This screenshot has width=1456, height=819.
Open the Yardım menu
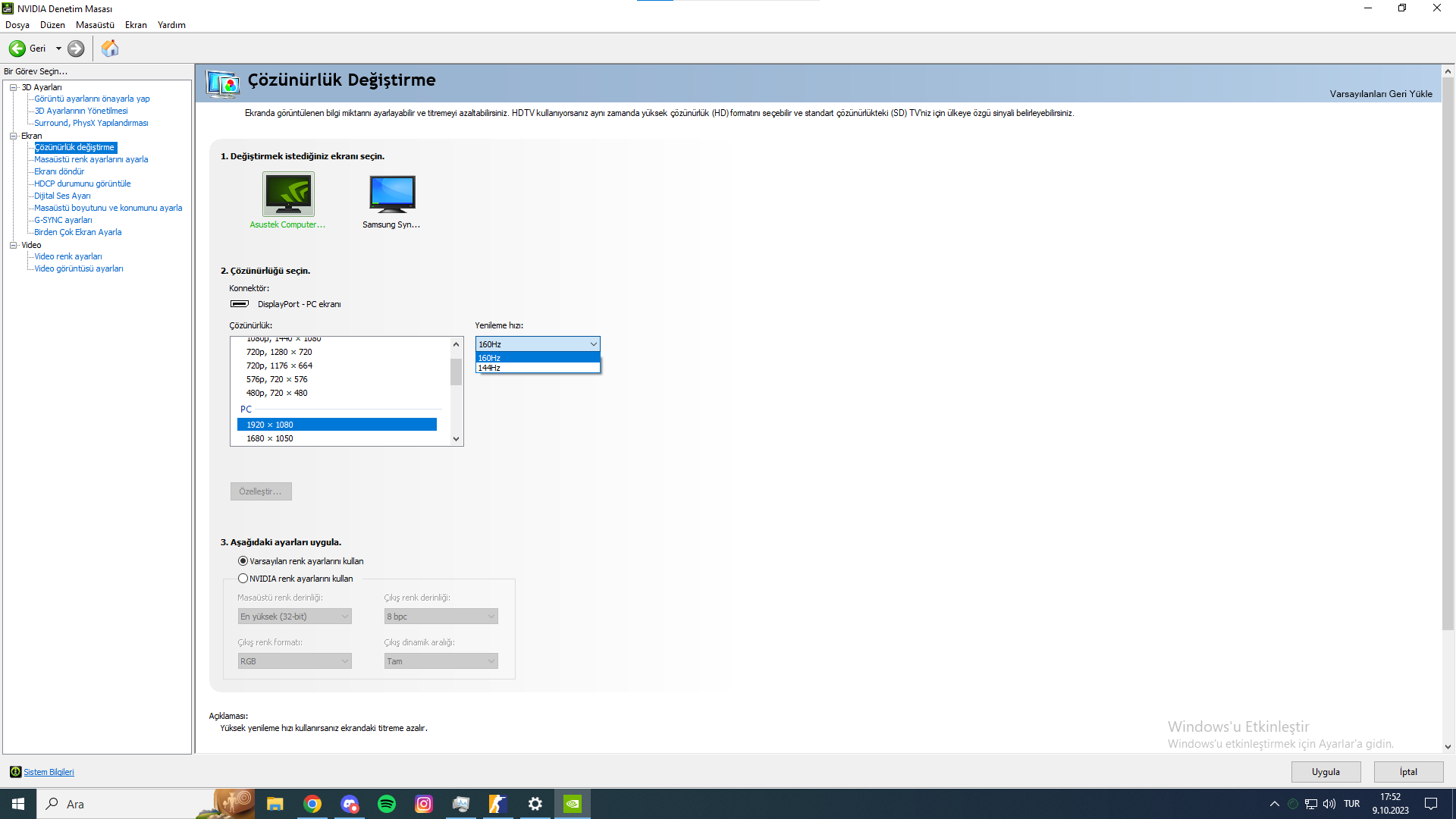[x=171, y=25]
